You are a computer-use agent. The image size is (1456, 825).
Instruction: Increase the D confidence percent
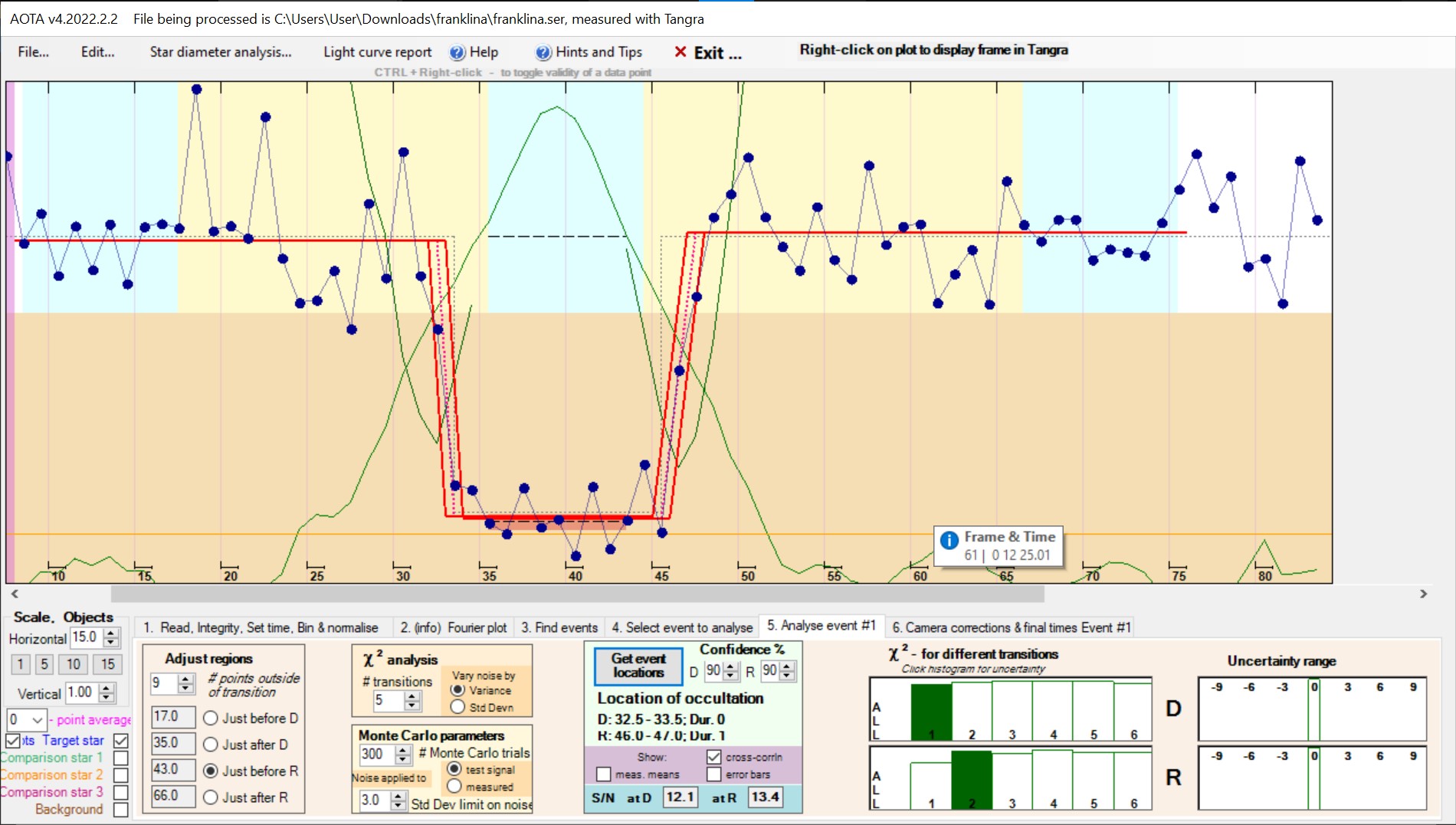[x=731, y=666]
